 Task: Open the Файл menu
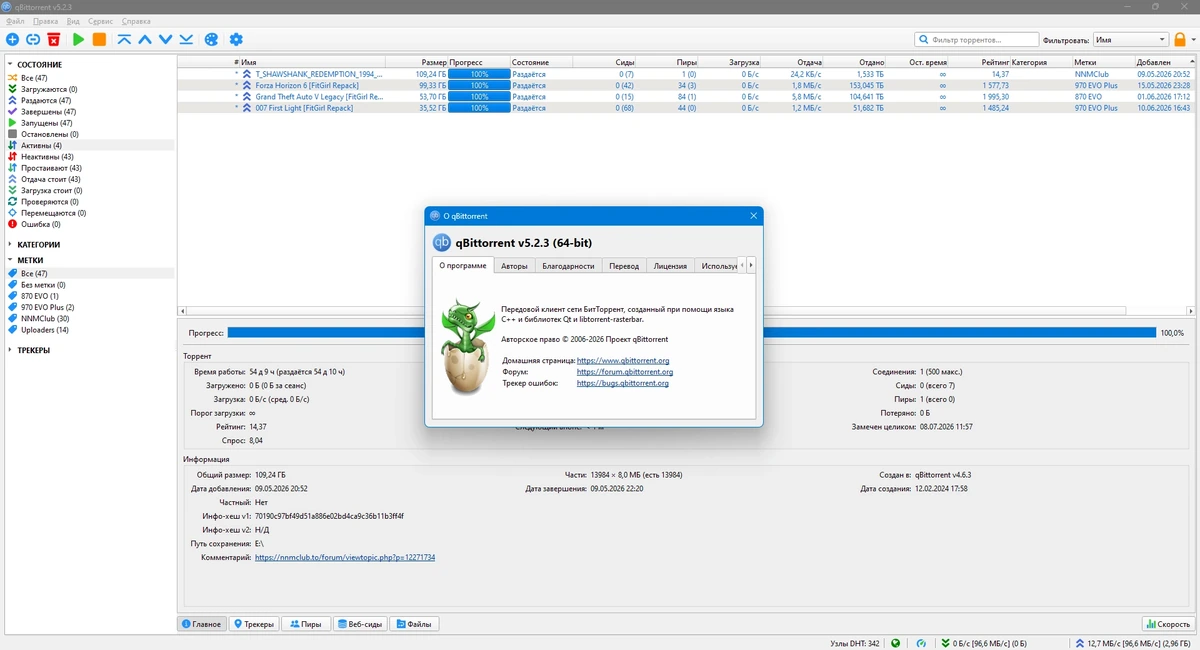[x=15, y=21]
